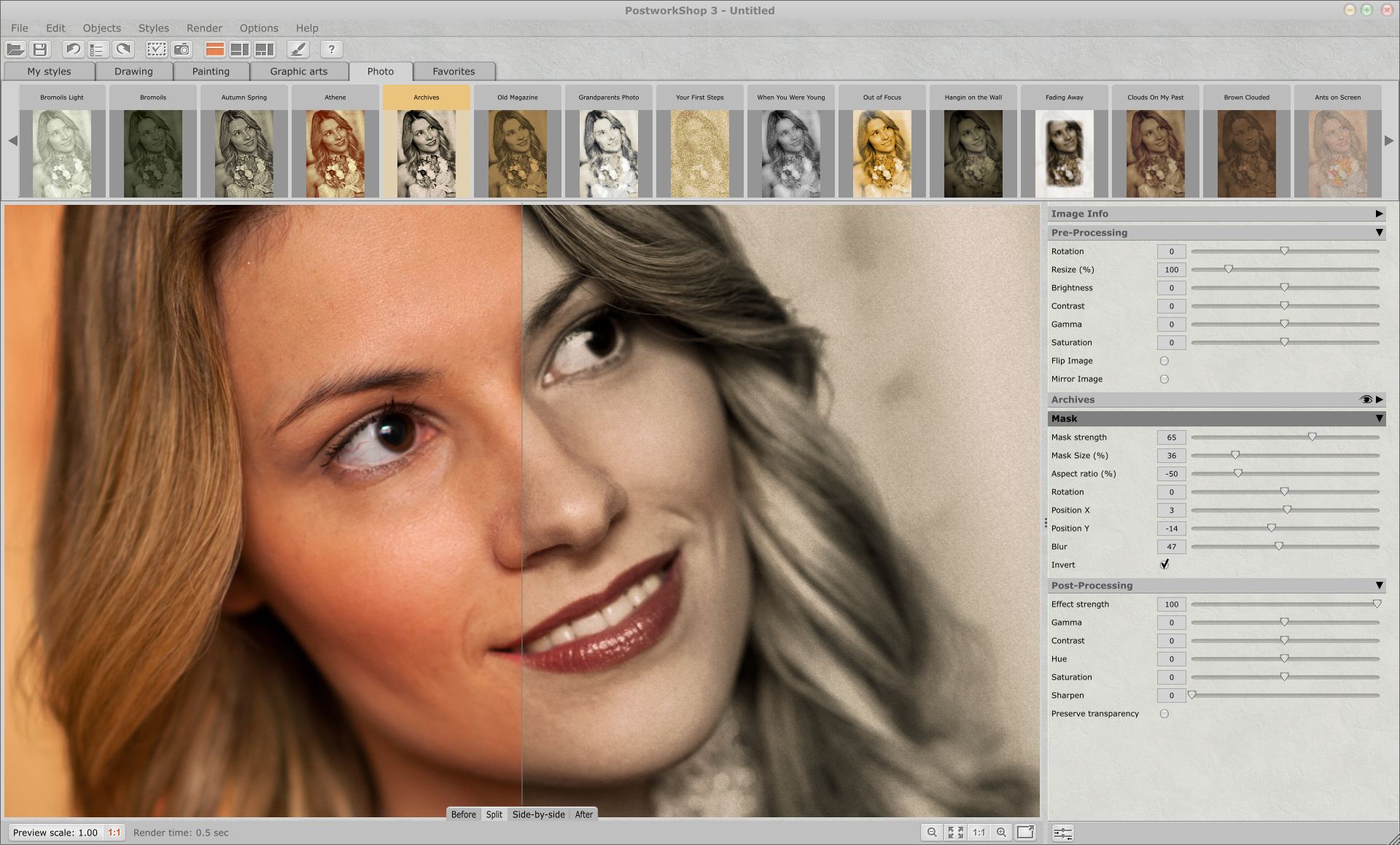This screenshot has width=1400, height=845.
Task: Enable the Flip Image checkbox
Action: click(x=1163, y=361)
